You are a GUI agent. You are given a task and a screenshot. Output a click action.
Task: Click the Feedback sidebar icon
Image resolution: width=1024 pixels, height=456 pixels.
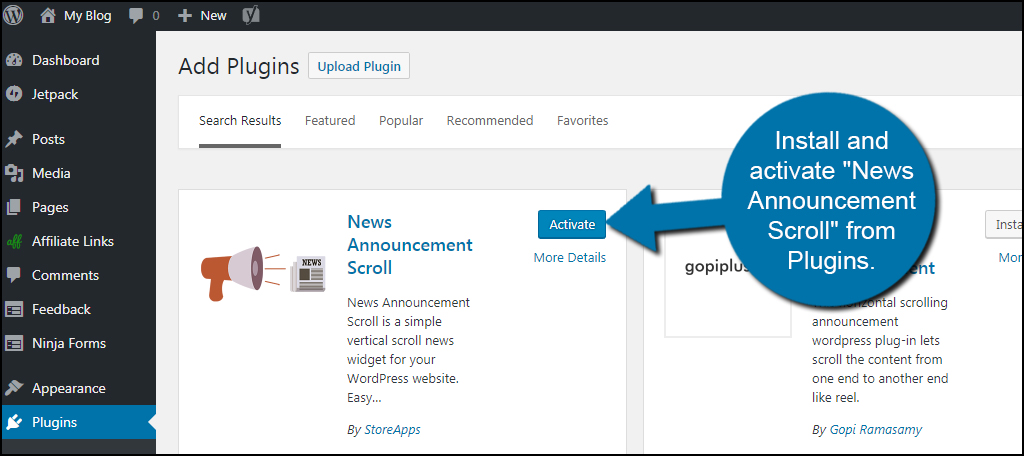pos(14,310)
